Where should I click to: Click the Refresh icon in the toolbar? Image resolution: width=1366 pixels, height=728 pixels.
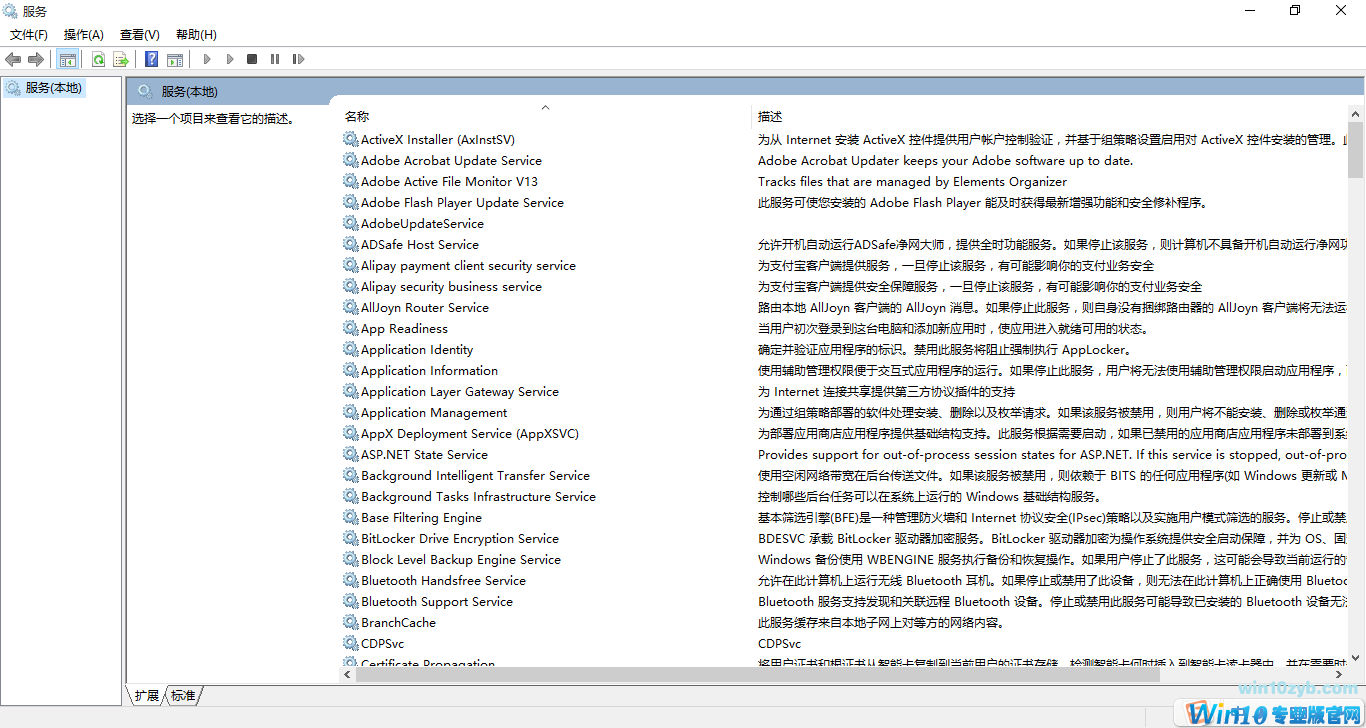98,59
